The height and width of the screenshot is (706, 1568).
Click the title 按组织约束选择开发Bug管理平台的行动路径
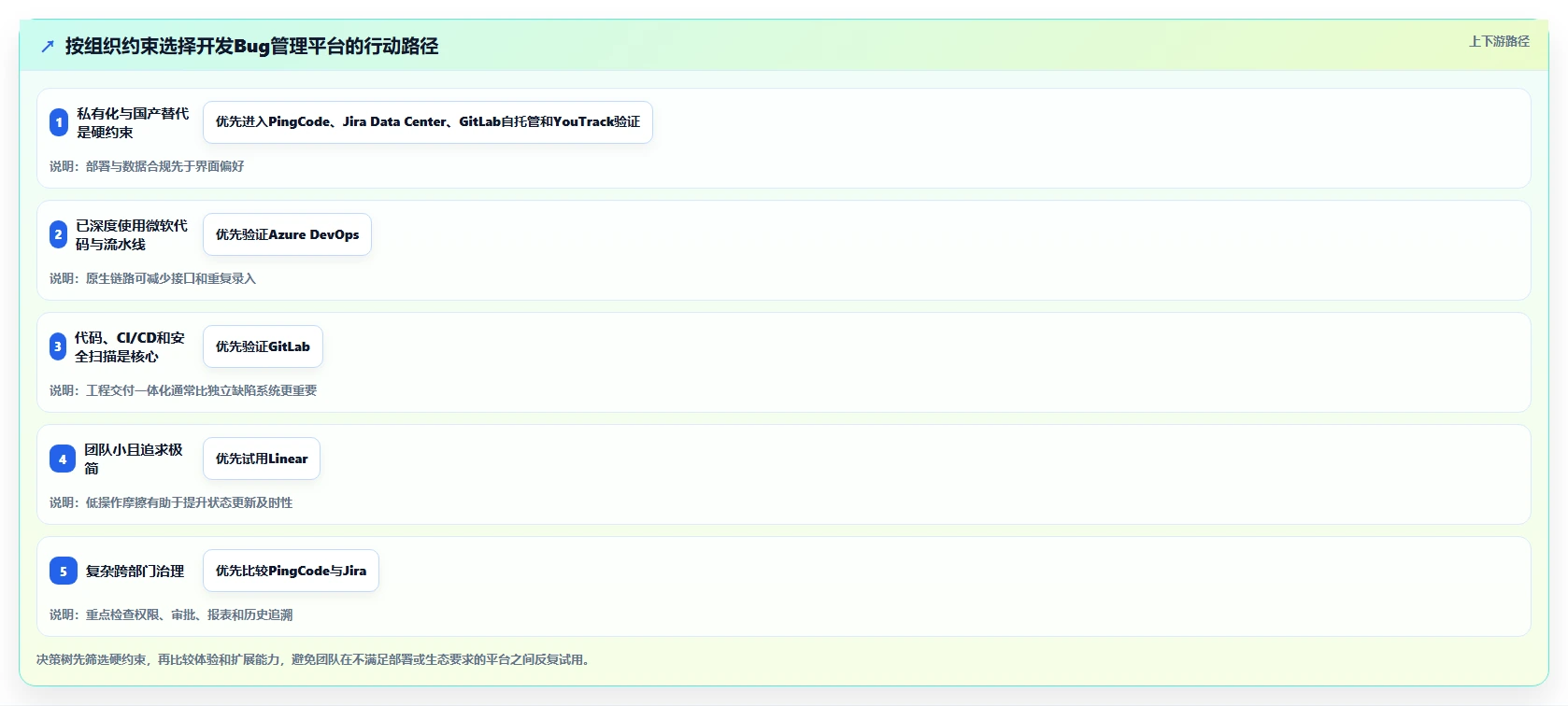coord(251,46)
